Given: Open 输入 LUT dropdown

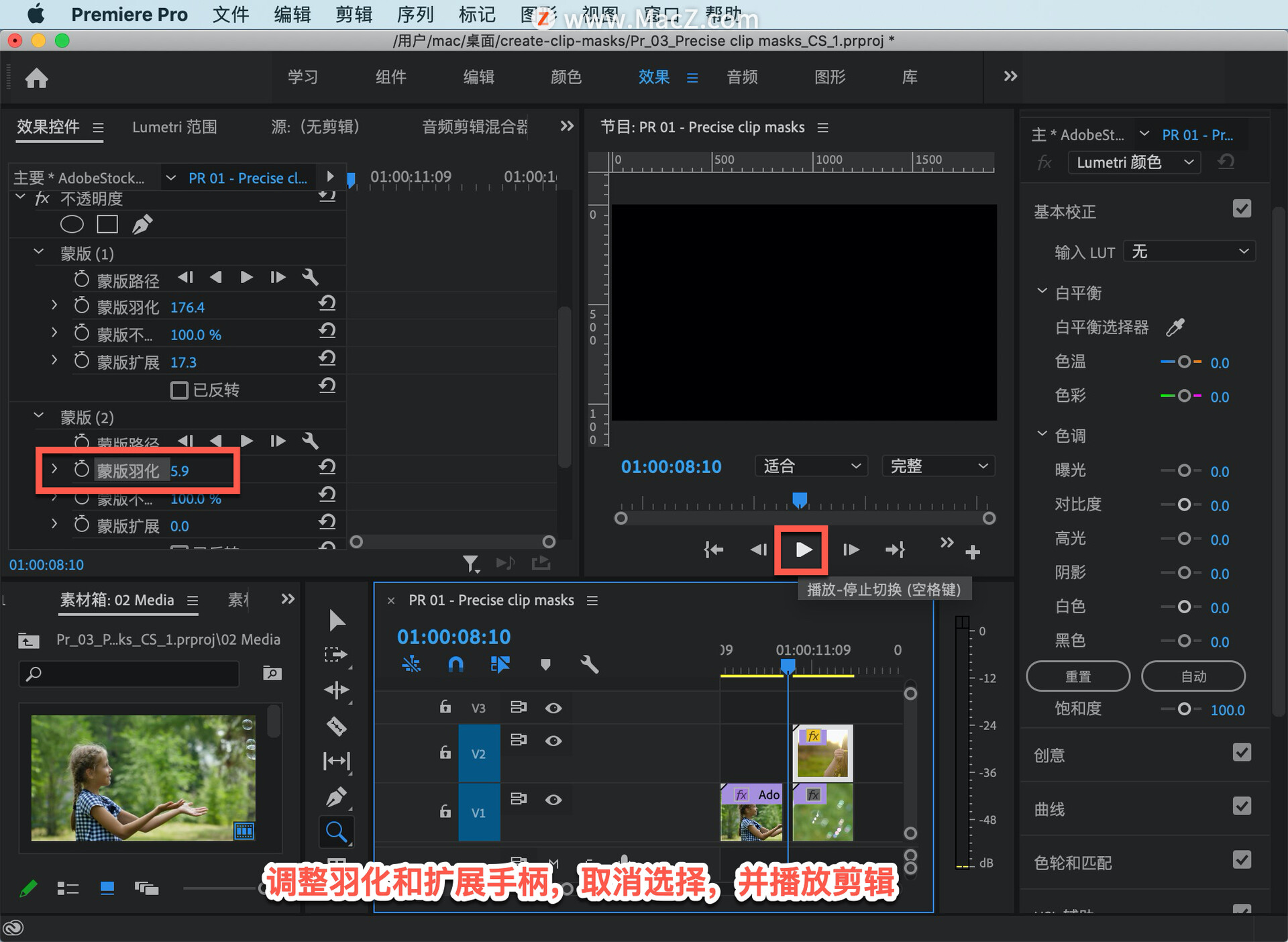Looking at the screenshot, I should (1189, 252).
